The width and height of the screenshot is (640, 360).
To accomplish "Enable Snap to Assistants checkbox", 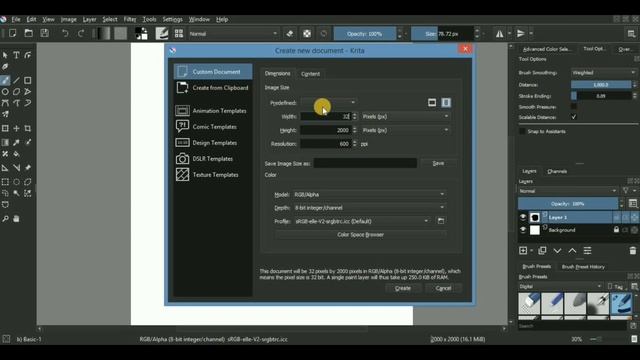I will [522, 131].
